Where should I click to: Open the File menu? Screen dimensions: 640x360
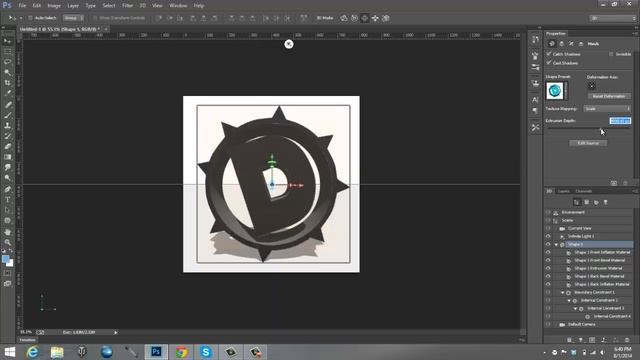point(22,6)
